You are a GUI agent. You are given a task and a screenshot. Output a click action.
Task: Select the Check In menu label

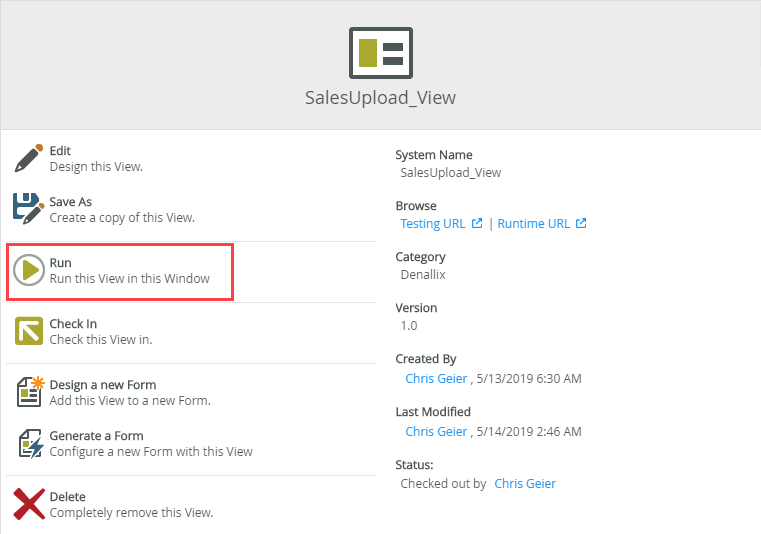point(73,324)
